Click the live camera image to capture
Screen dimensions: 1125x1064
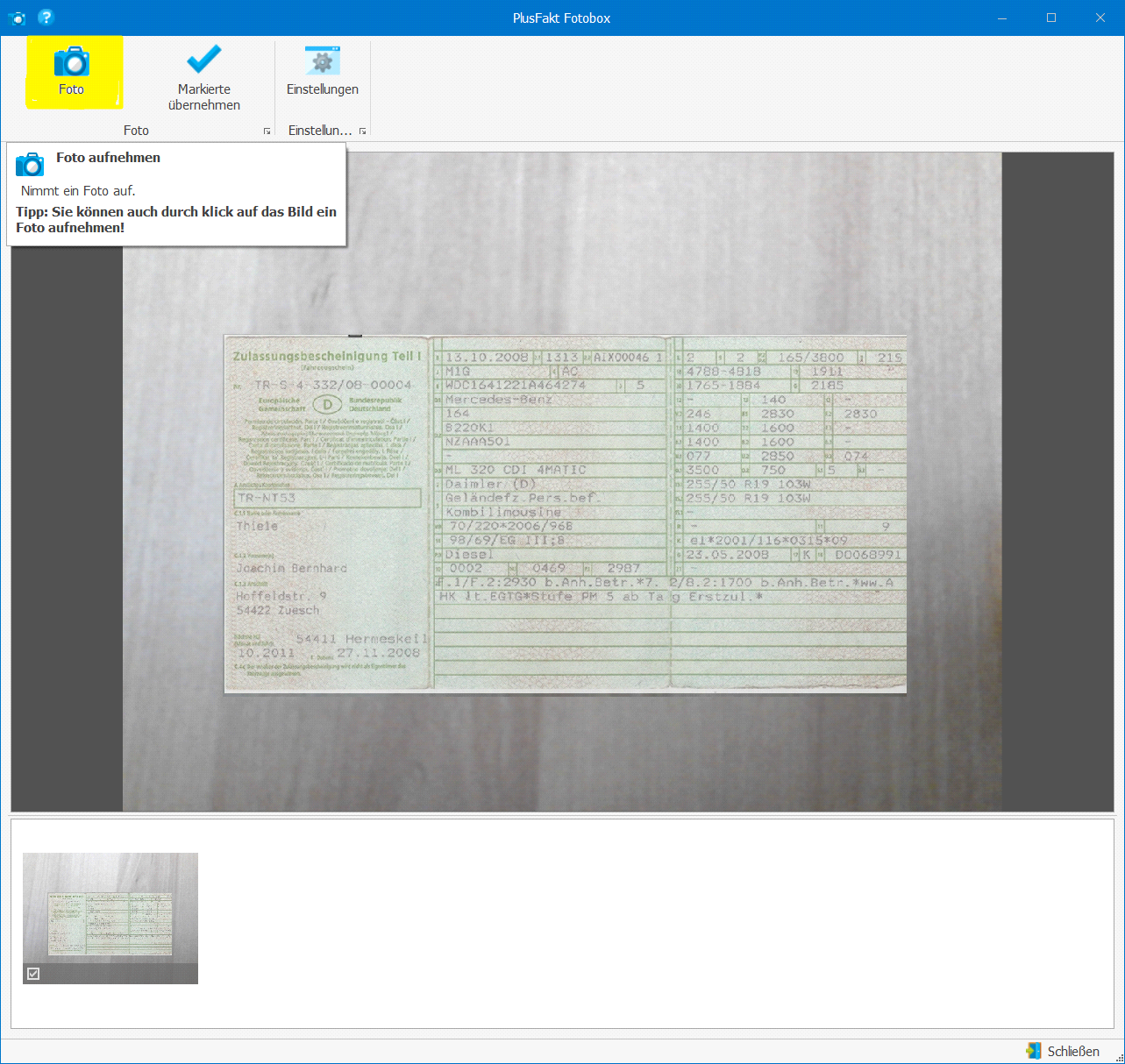tap(562, 482)
